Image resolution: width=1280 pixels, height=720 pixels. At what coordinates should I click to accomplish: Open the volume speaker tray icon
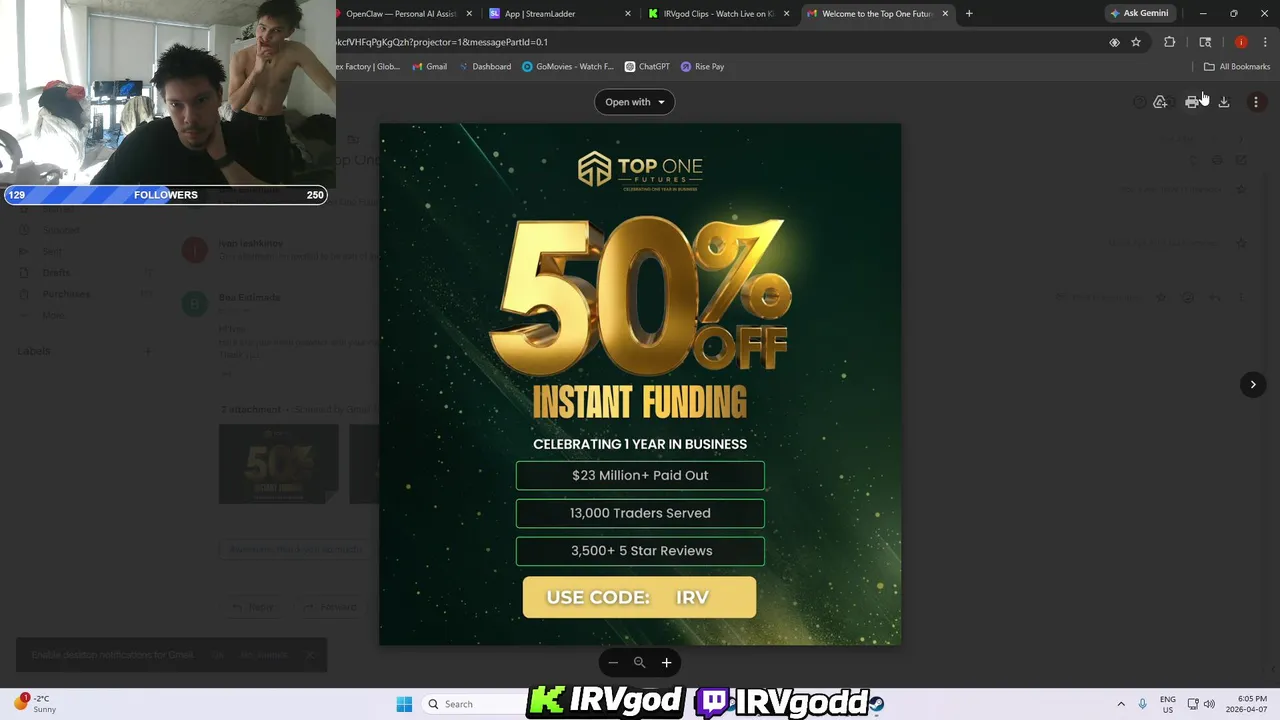(x=1209, y=704)
